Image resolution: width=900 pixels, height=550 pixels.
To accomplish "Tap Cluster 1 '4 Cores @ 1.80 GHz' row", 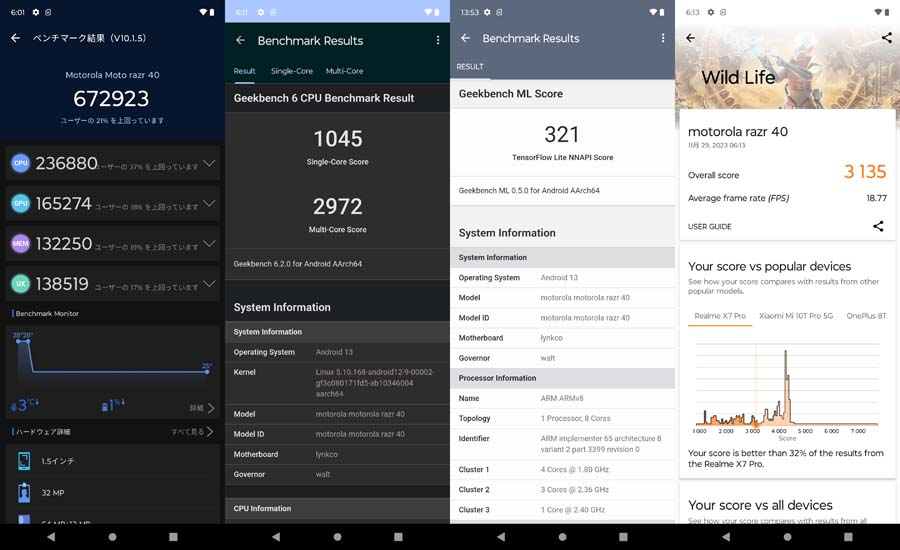I will (562, 470).
